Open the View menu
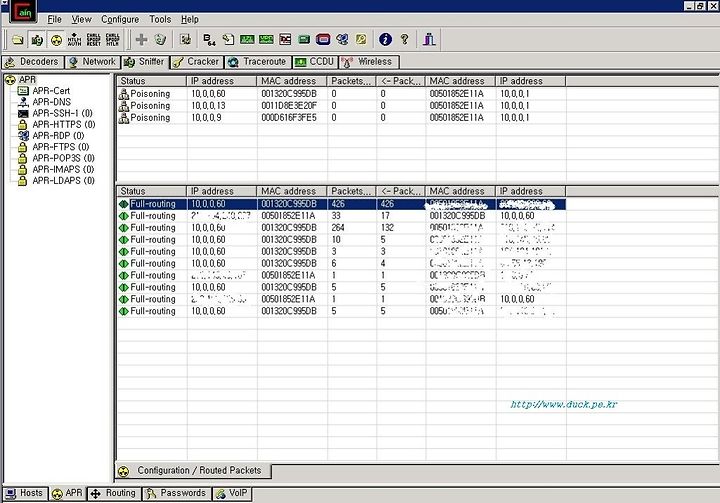Screen dimensions: 720x503 pos(81,19)
